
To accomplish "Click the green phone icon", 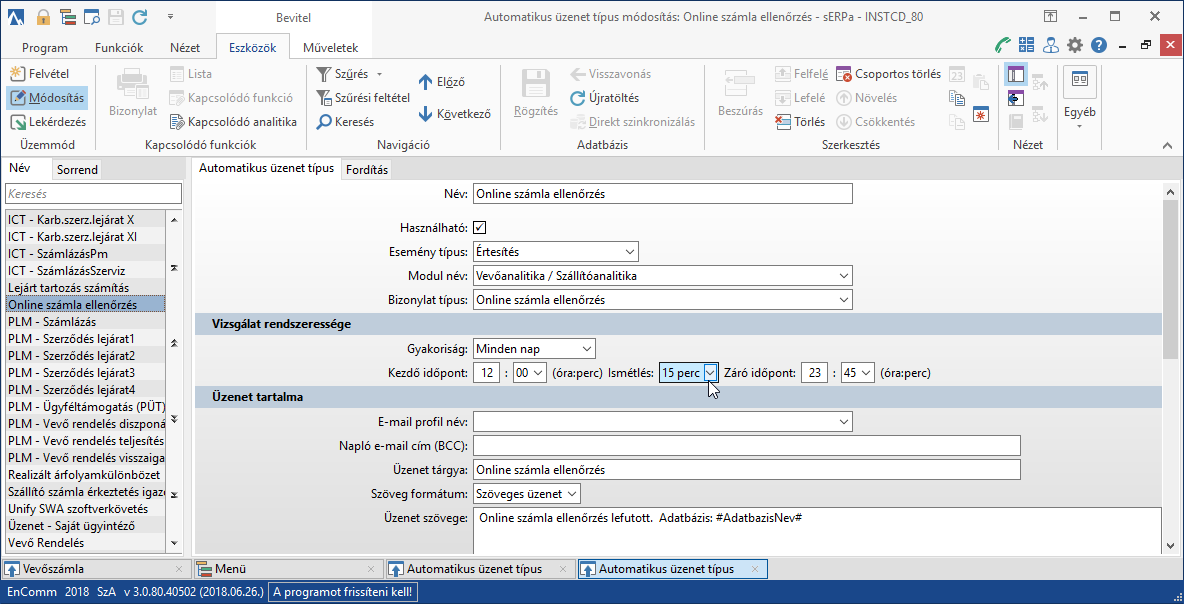I will [1003, 45].
